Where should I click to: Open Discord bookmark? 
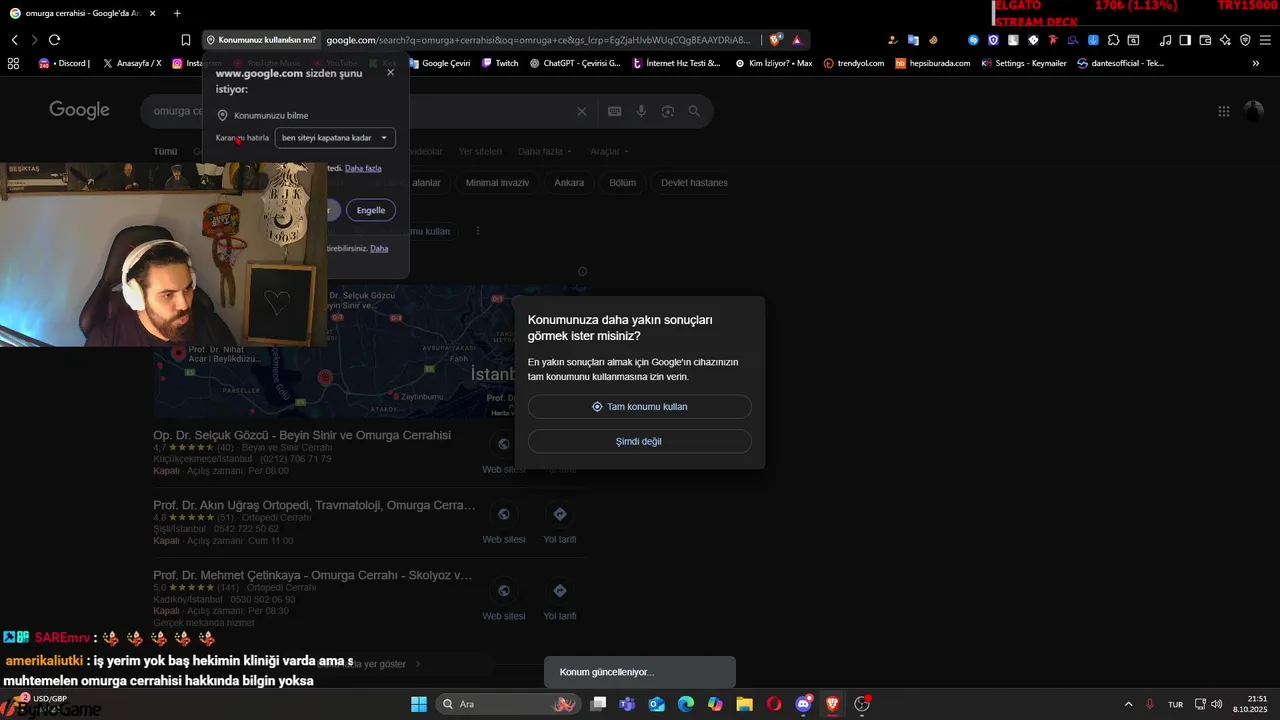point(65,63)
